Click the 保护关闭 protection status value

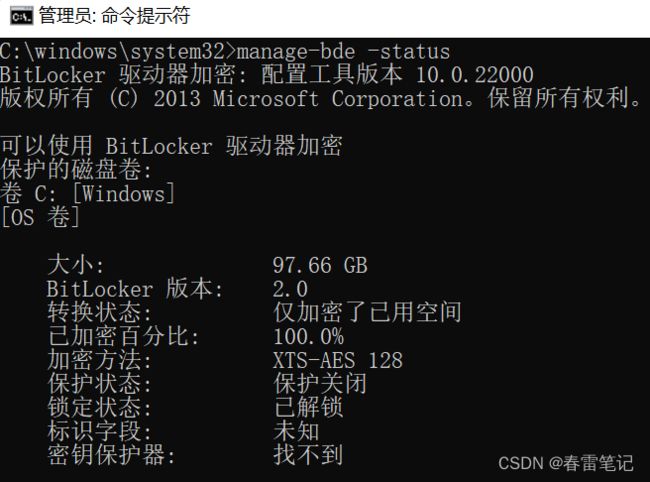[320, 384]
